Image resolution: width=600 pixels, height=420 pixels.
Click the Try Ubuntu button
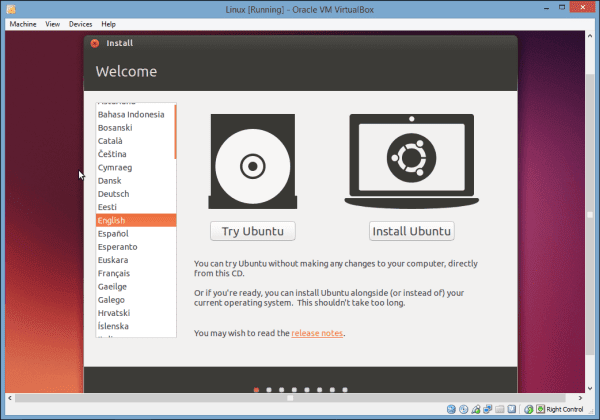pyautogui.click(x=253, y=231)
